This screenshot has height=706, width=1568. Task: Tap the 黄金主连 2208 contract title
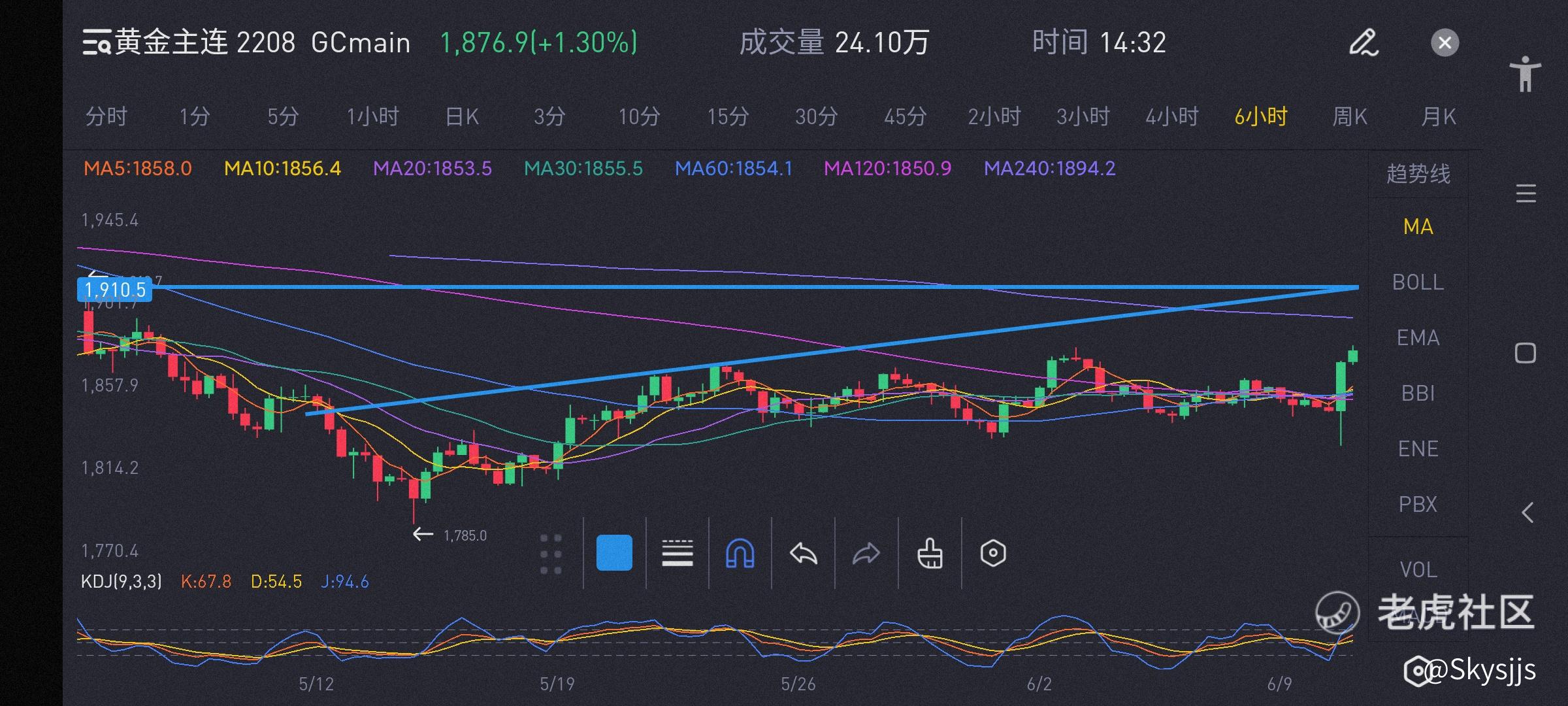[x=206, y=42]
